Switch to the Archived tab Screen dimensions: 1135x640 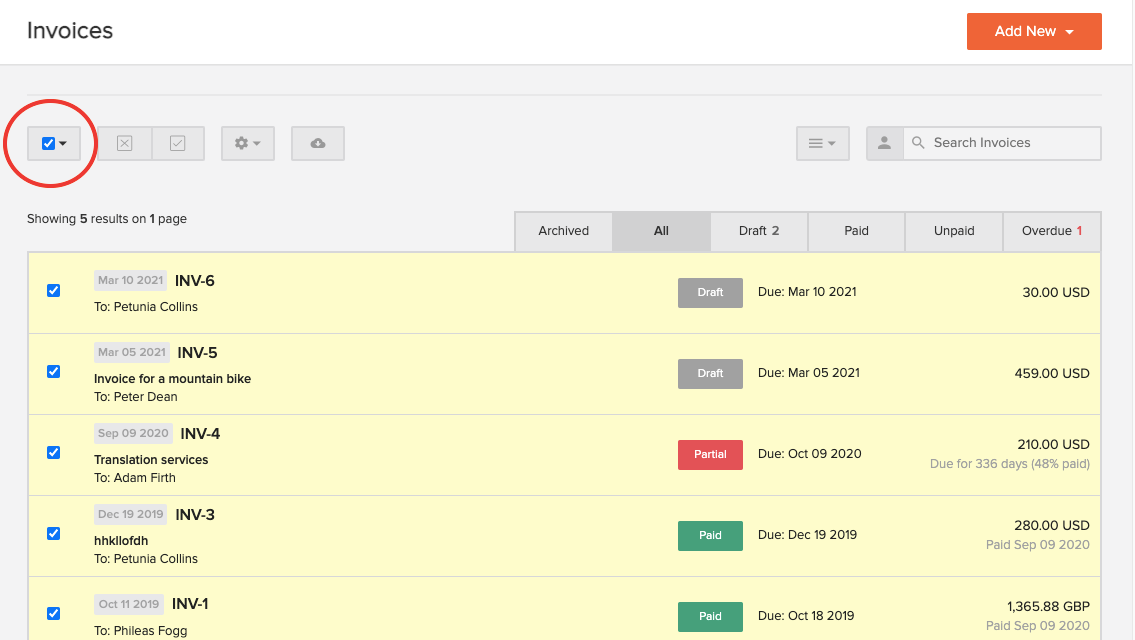(564, 231)
